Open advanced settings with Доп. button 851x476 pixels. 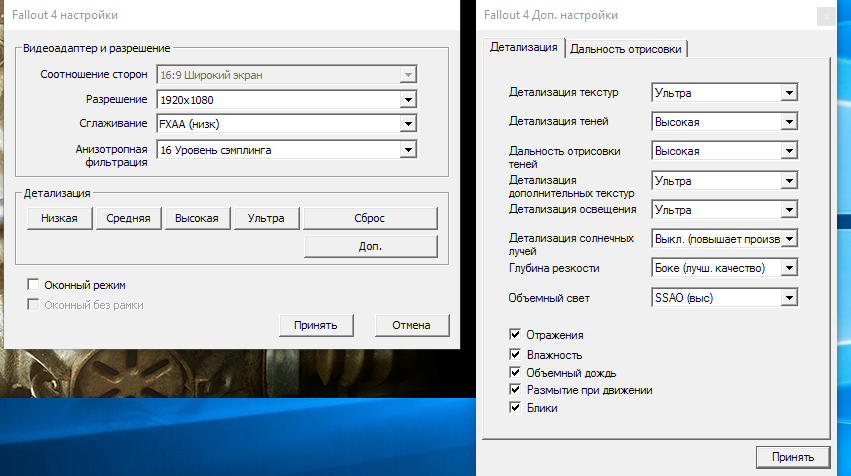click(370, 246)
